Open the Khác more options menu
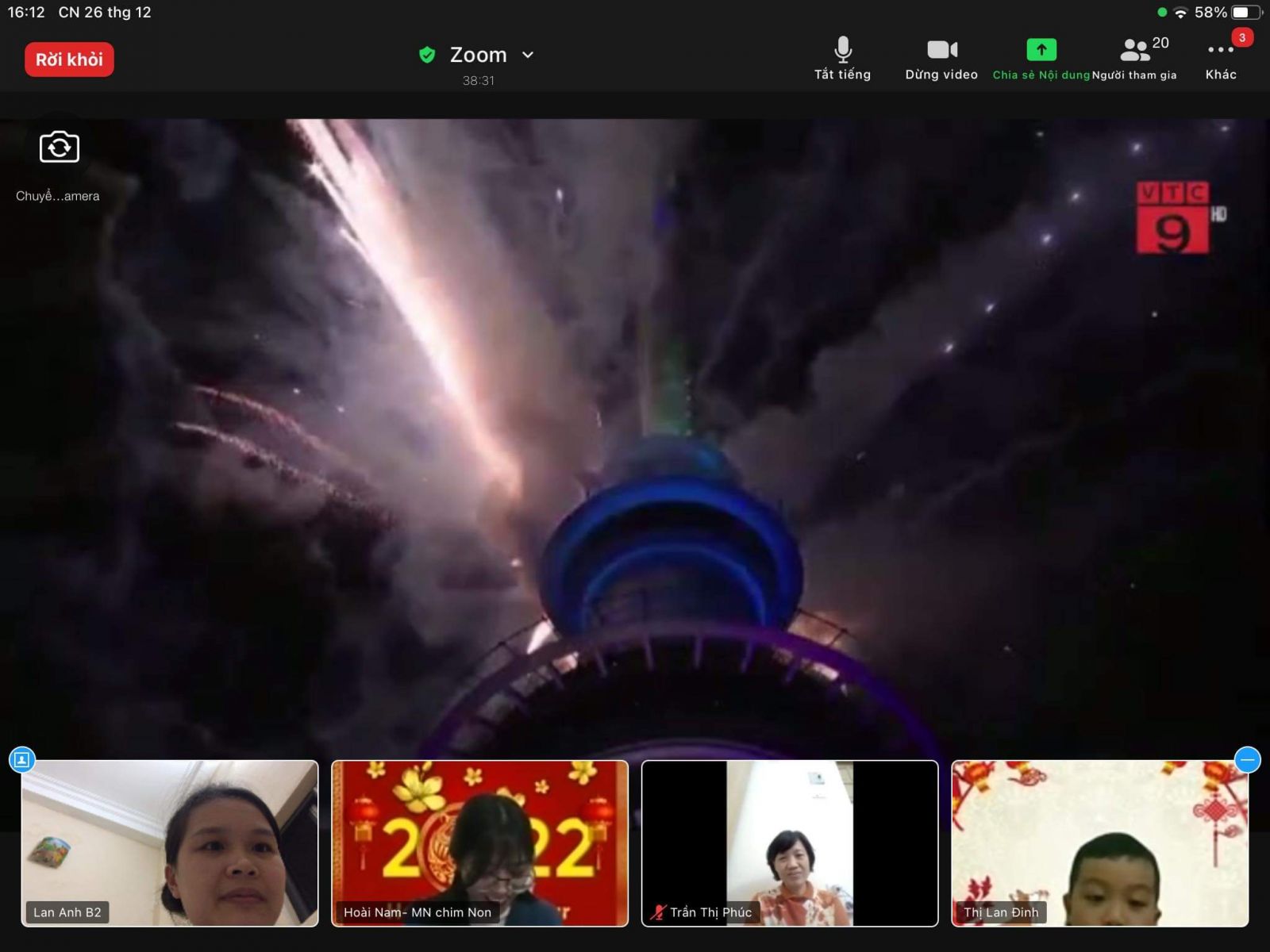Viewport: 1270px width, 952px height. pyautogui.click(x=1220, y=59)
